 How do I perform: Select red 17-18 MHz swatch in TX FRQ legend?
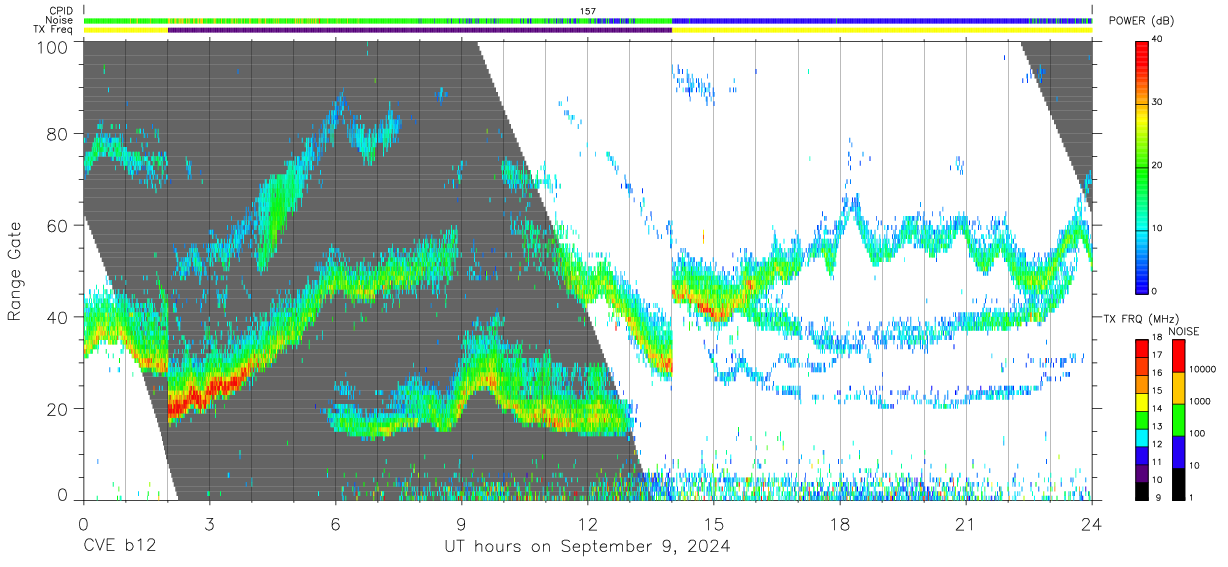click(1141, 349)
